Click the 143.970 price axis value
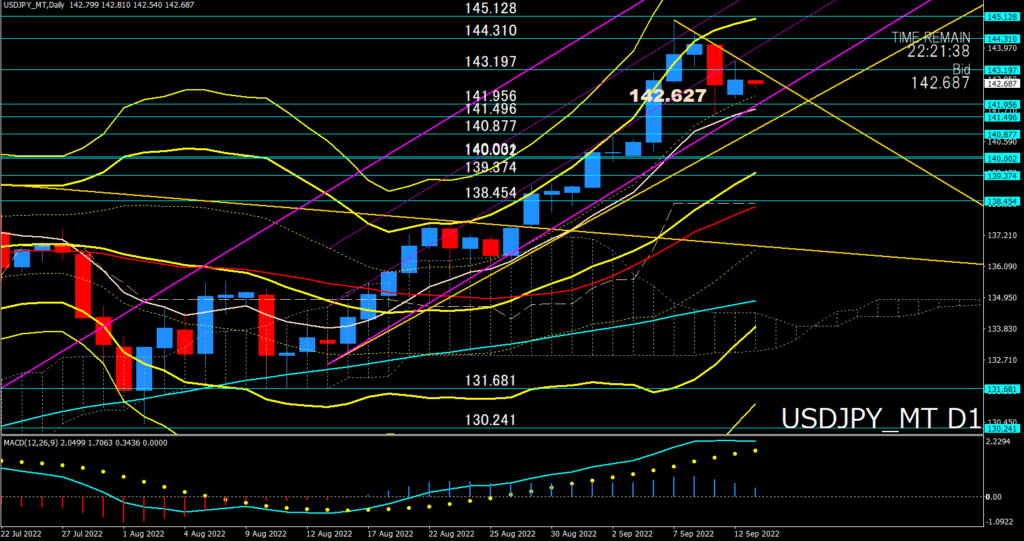 pos(1001,48)
